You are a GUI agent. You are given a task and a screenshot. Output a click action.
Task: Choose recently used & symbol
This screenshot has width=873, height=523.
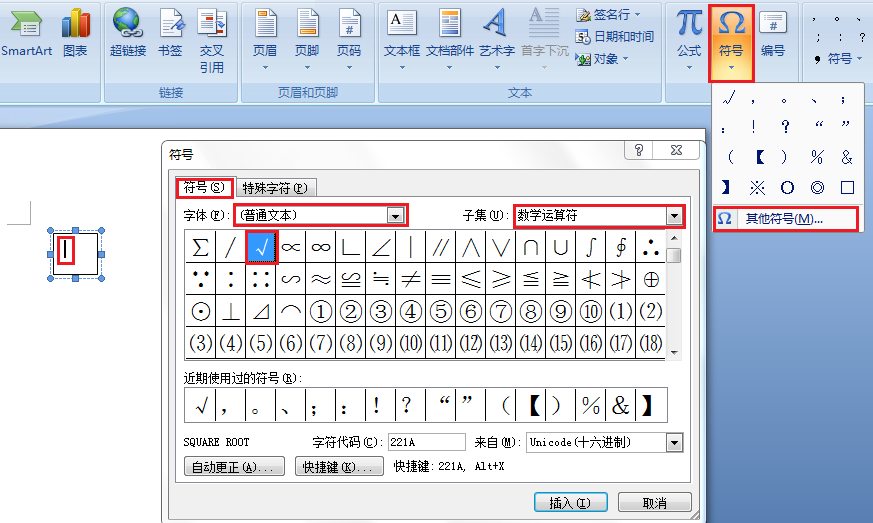(620, 405)
